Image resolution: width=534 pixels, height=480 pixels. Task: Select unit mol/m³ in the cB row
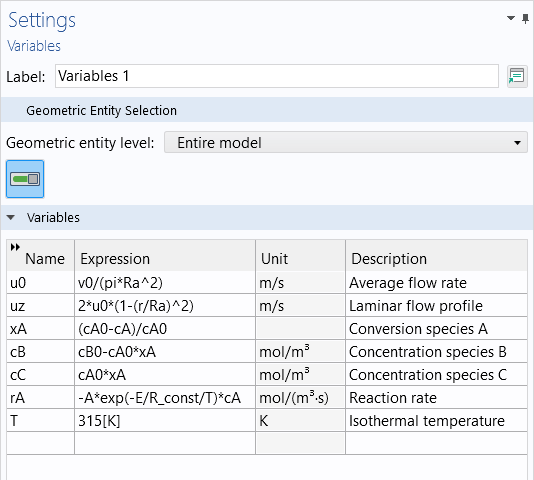click(300, 352)
